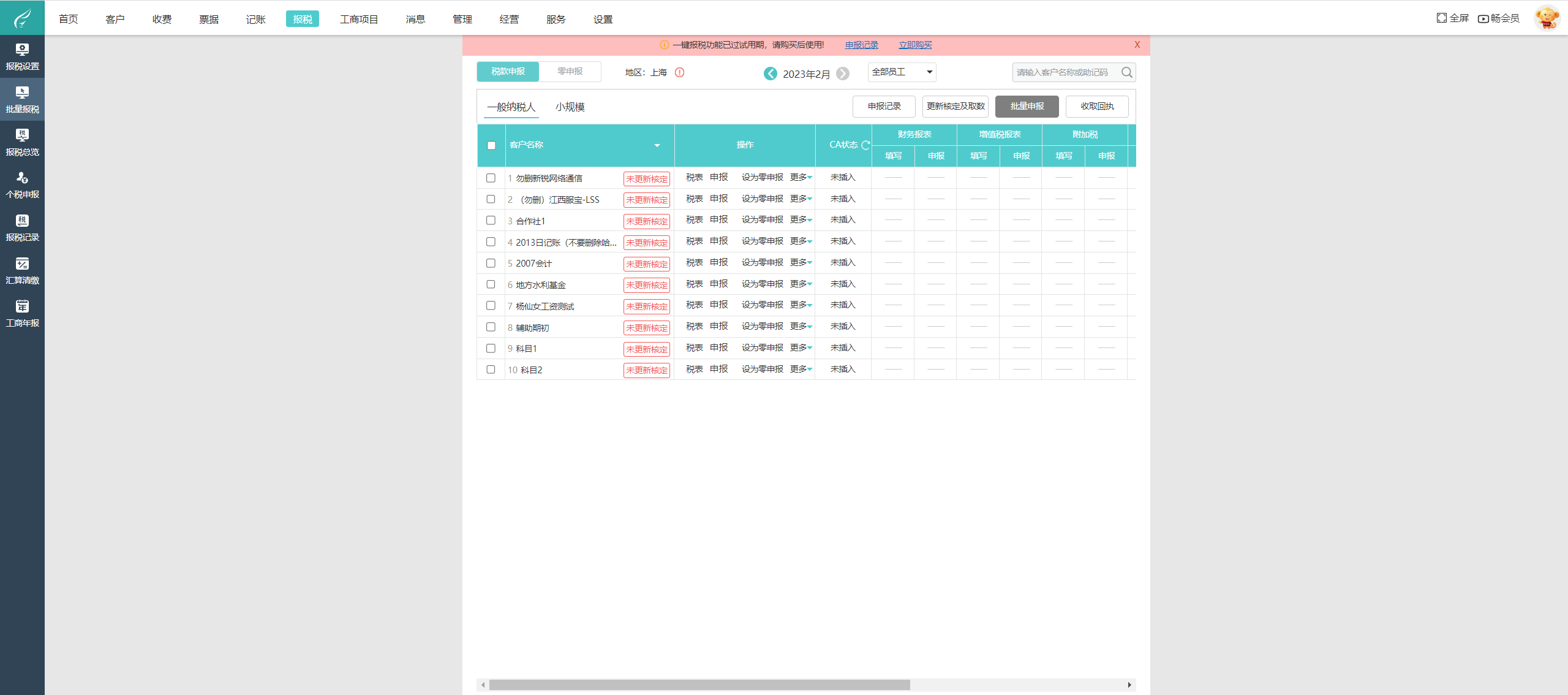
Task: Expand 全部员工 staff dropdown filter
Action: (x=929, y=72)
